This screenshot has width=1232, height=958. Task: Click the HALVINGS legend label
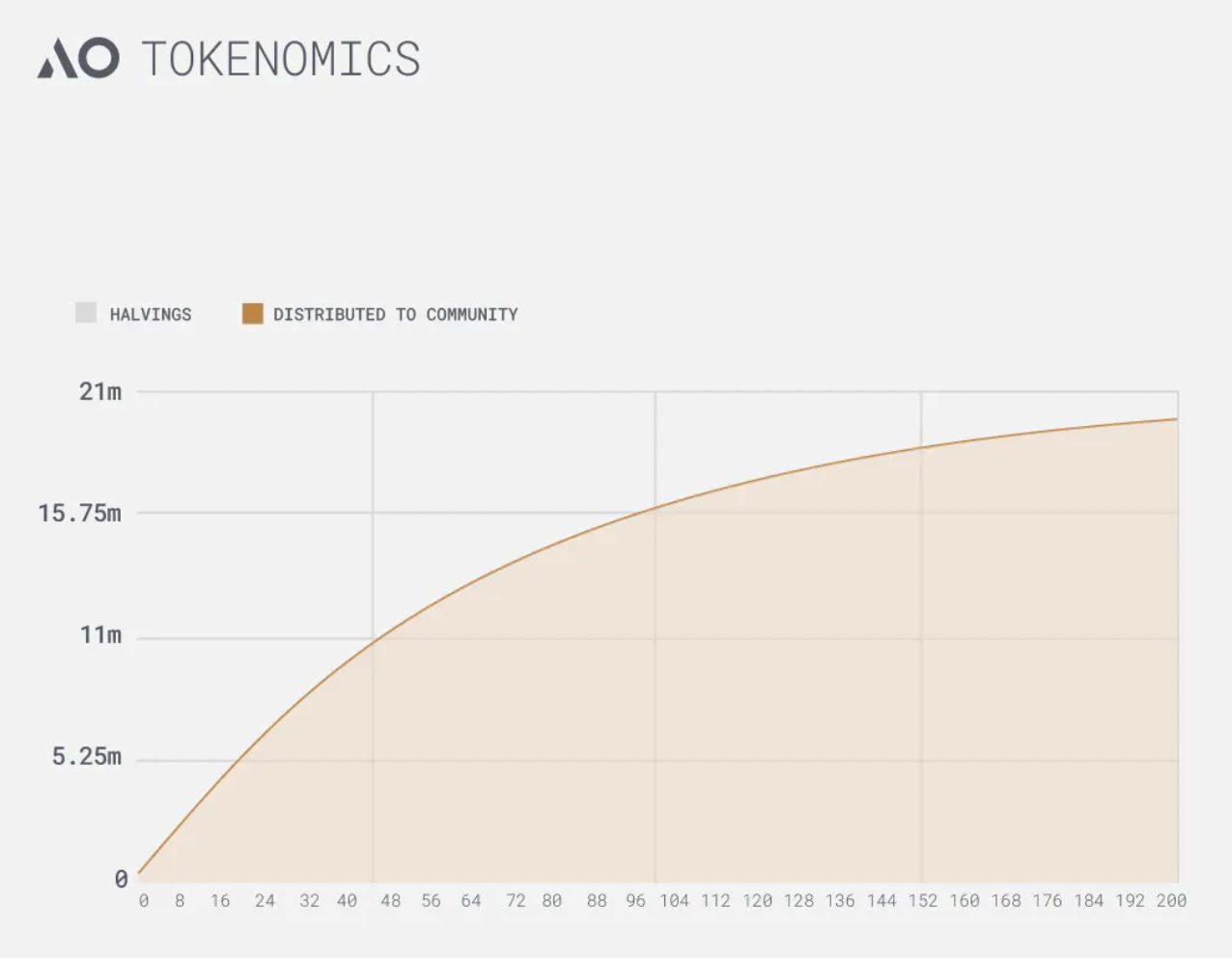(151, 315)
